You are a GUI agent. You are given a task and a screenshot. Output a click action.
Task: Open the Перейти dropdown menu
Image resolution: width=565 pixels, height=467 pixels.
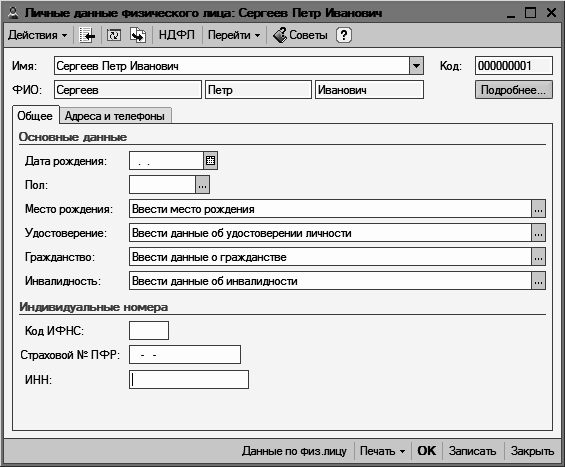234,35
